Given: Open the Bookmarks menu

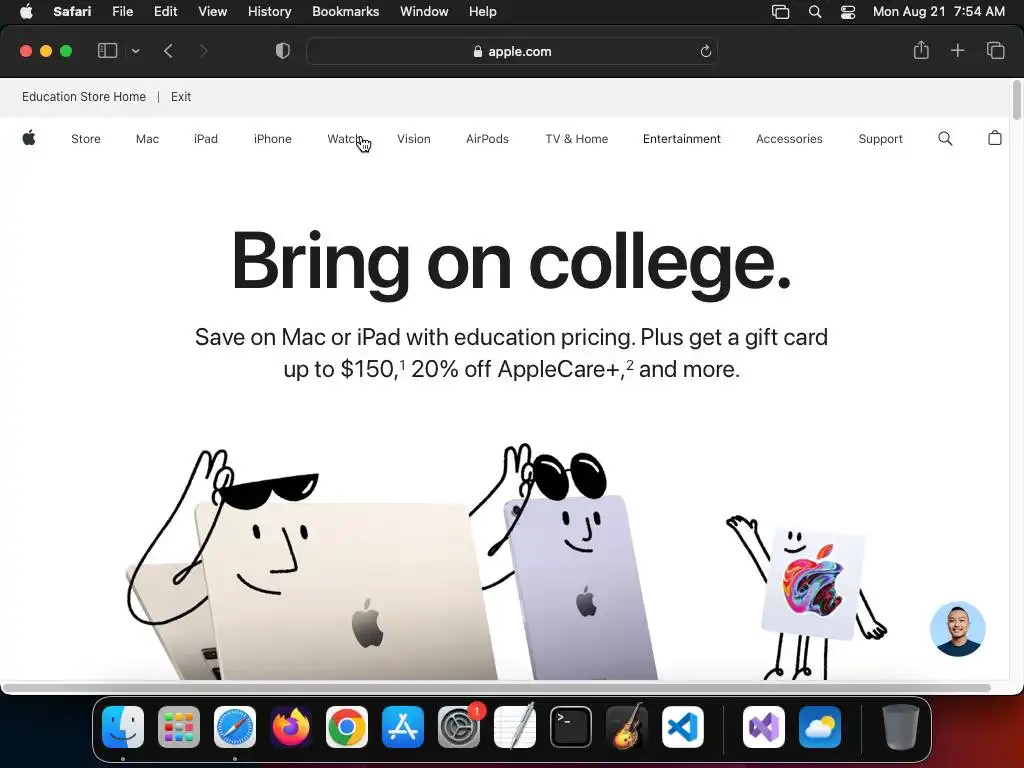Looking at the screenshot, I should tap(345, 11).
